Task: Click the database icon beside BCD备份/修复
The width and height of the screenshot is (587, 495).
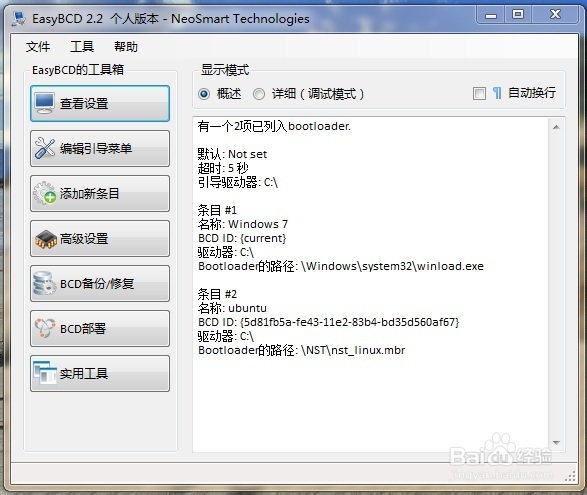Action: [x=44, y=283]
